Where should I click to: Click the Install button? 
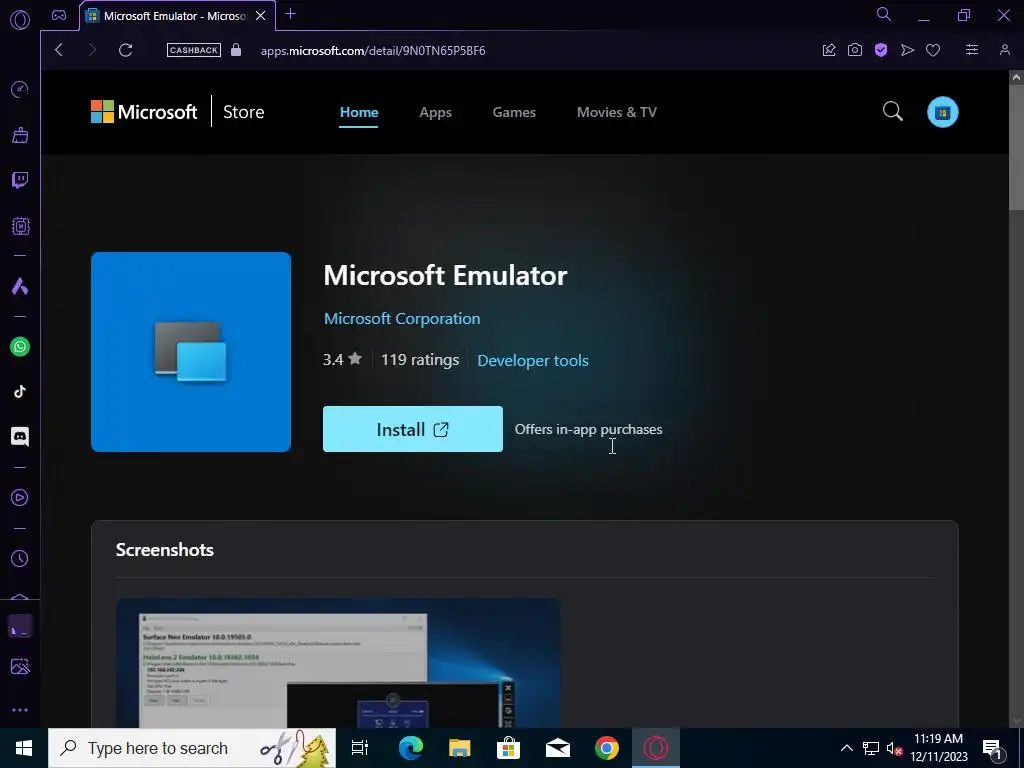click(413, 429)
